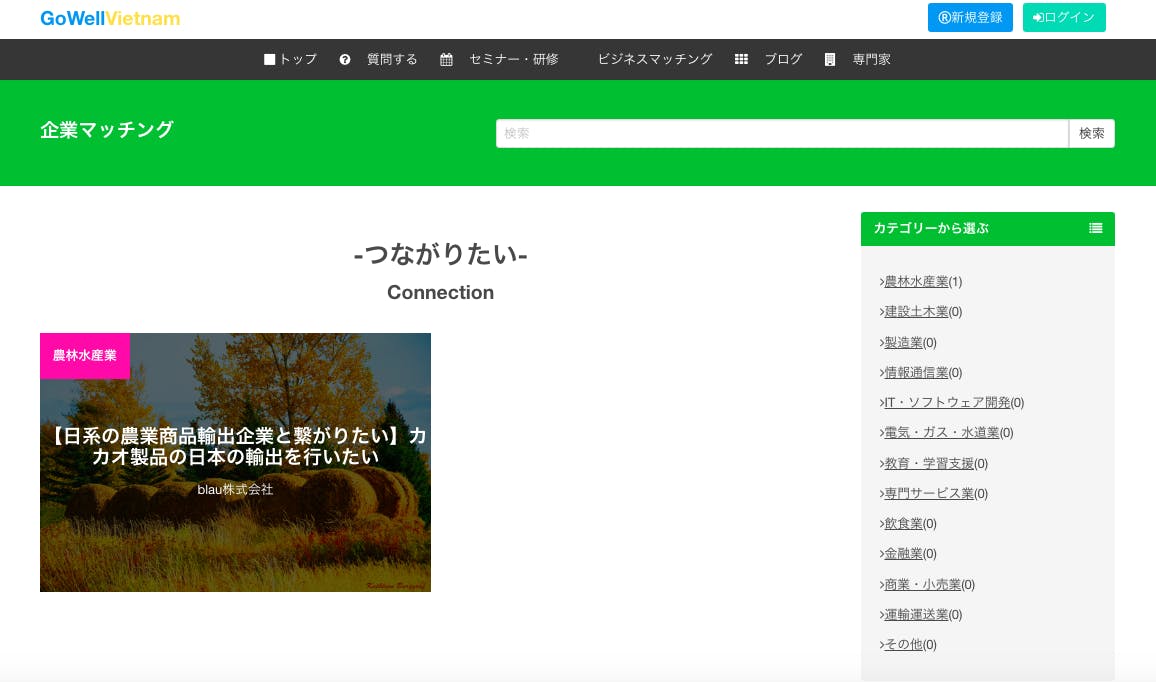Open the ビジネスマッチング menu item
This screenshot has height=682, width=1156.
(x=654, y=59)
